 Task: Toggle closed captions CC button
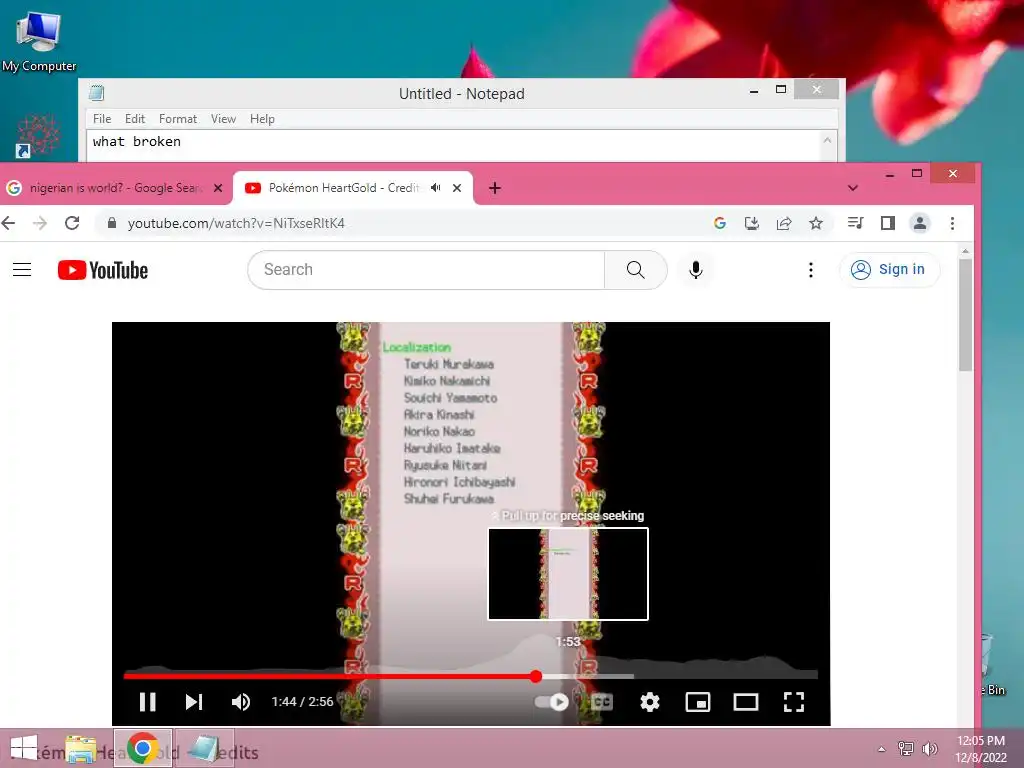click(x=602, y=702)
